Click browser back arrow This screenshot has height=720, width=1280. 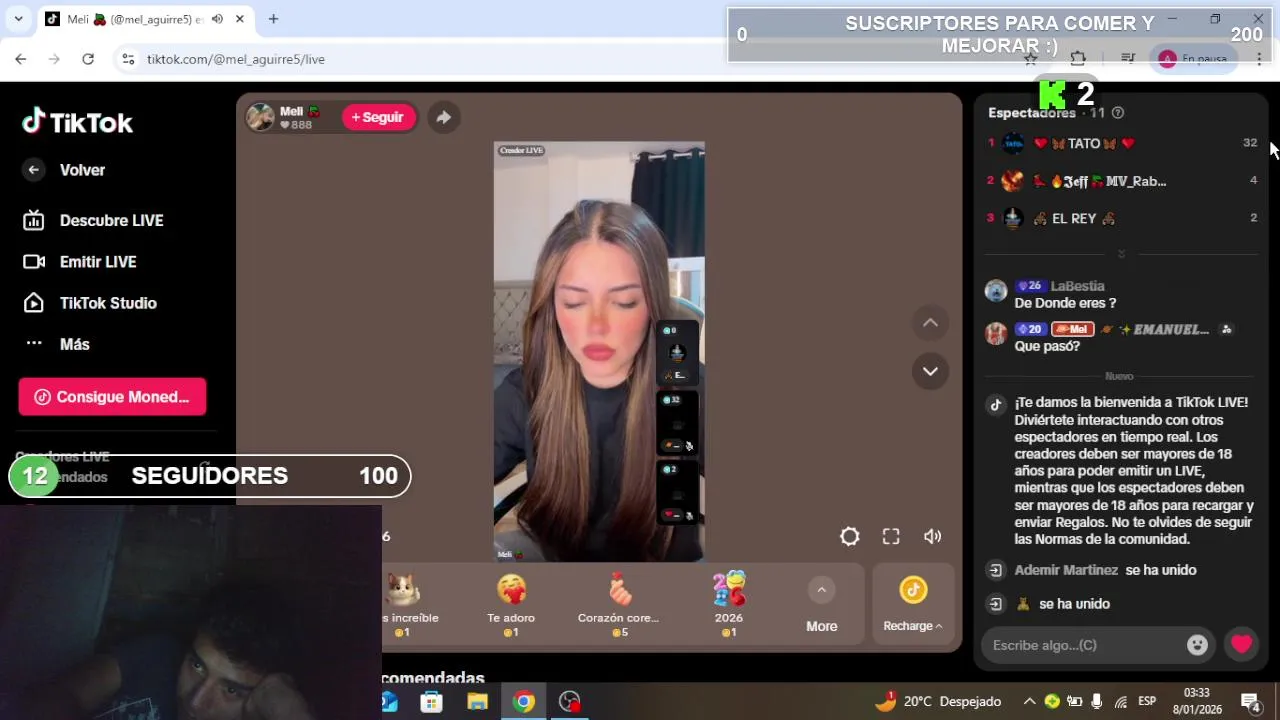pyautogui.click(x=21, y=59)
